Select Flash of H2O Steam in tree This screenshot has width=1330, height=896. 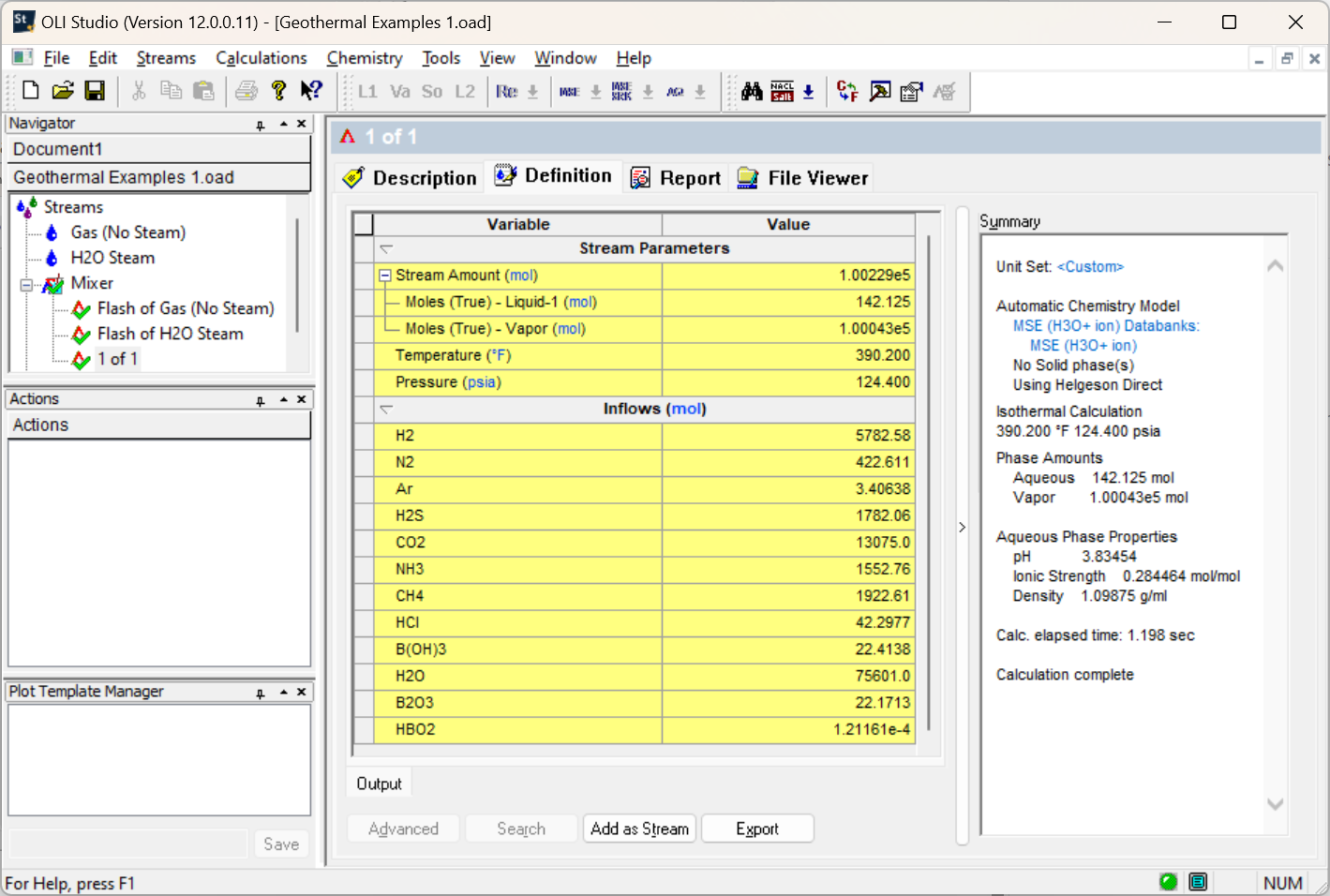pyautogui.click(x=170, y=334)
